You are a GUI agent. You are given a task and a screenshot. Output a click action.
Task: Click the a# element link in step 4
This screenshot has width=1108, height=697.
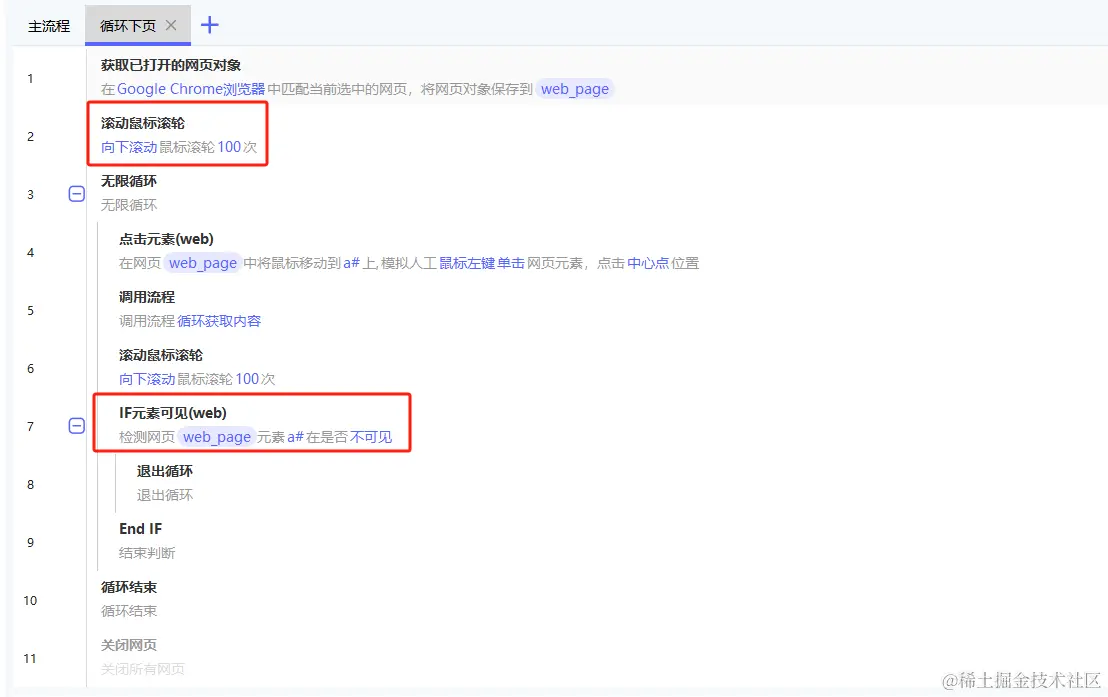point(351,263)
